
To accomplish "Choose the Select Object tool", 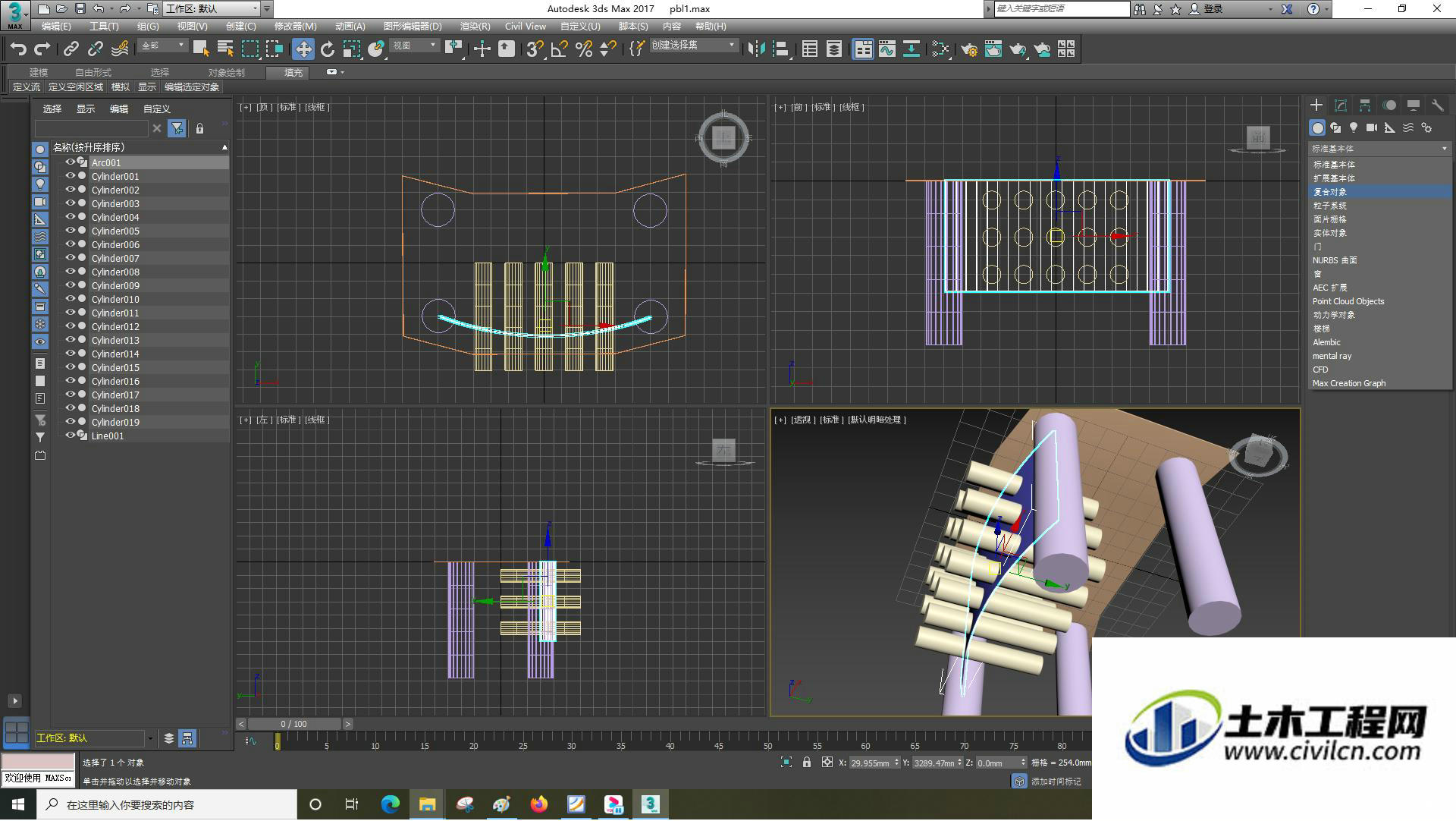I will point(201,49).
